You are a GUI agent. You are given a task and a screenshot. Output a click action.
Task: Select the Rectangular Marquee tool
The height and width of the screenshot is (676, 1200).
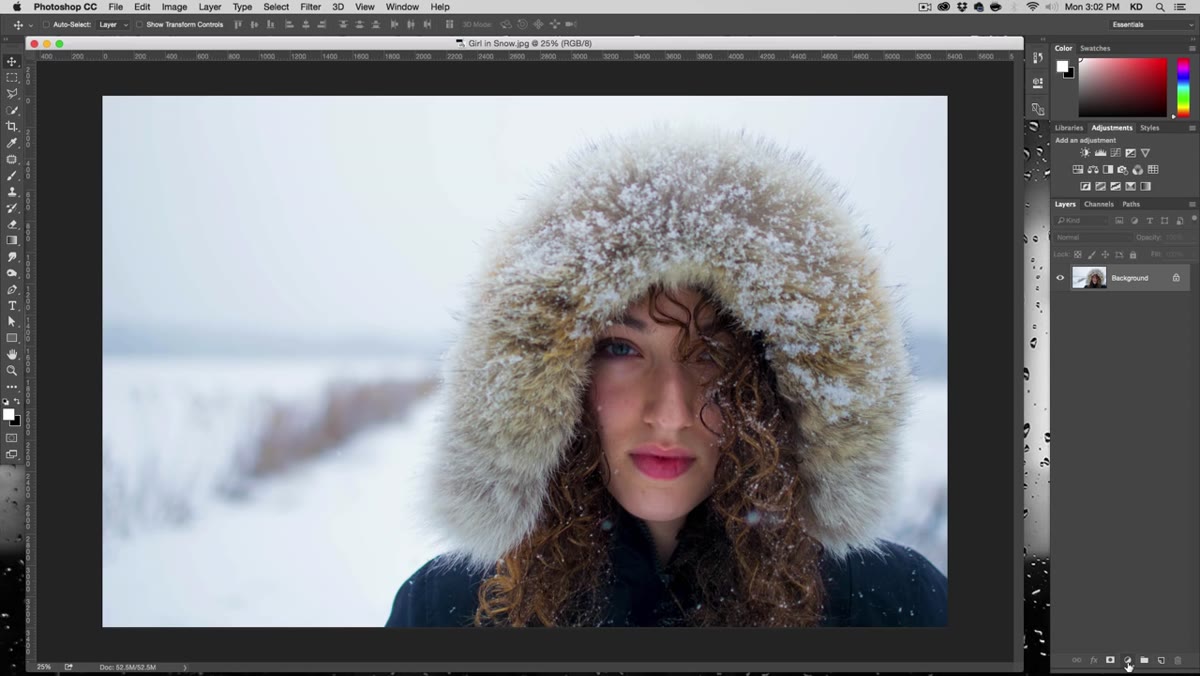click(12, 77)
